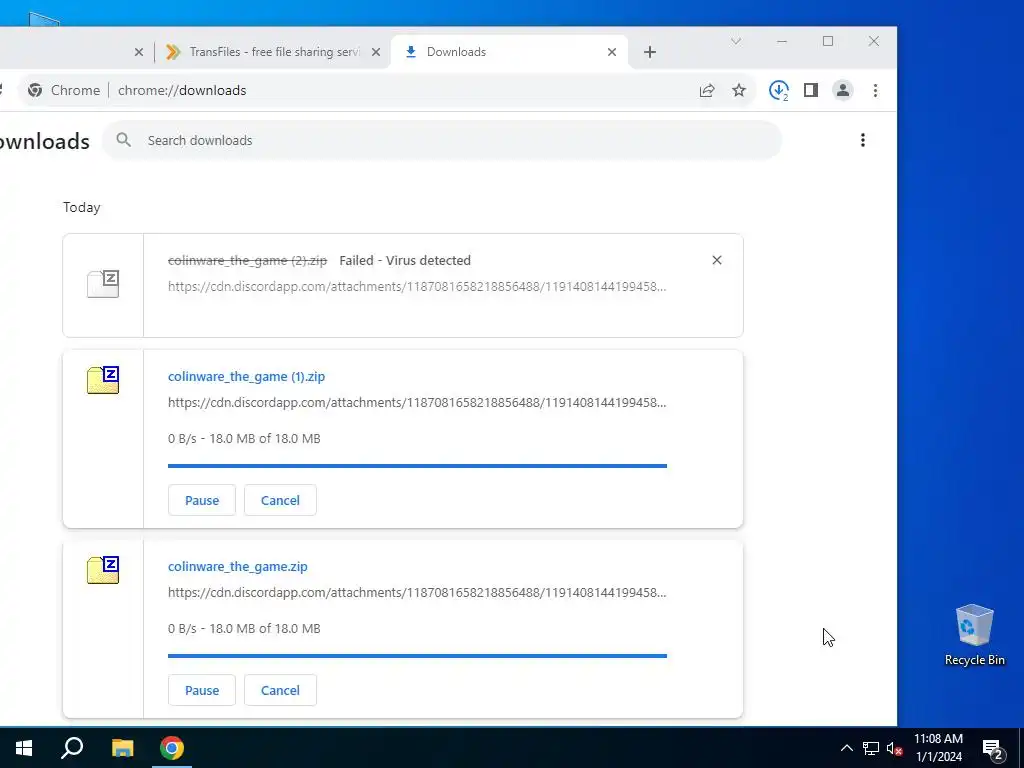1024x768 pixels.
Task: Open the Chrome profile avatar icon
Action: coord(842,90)
